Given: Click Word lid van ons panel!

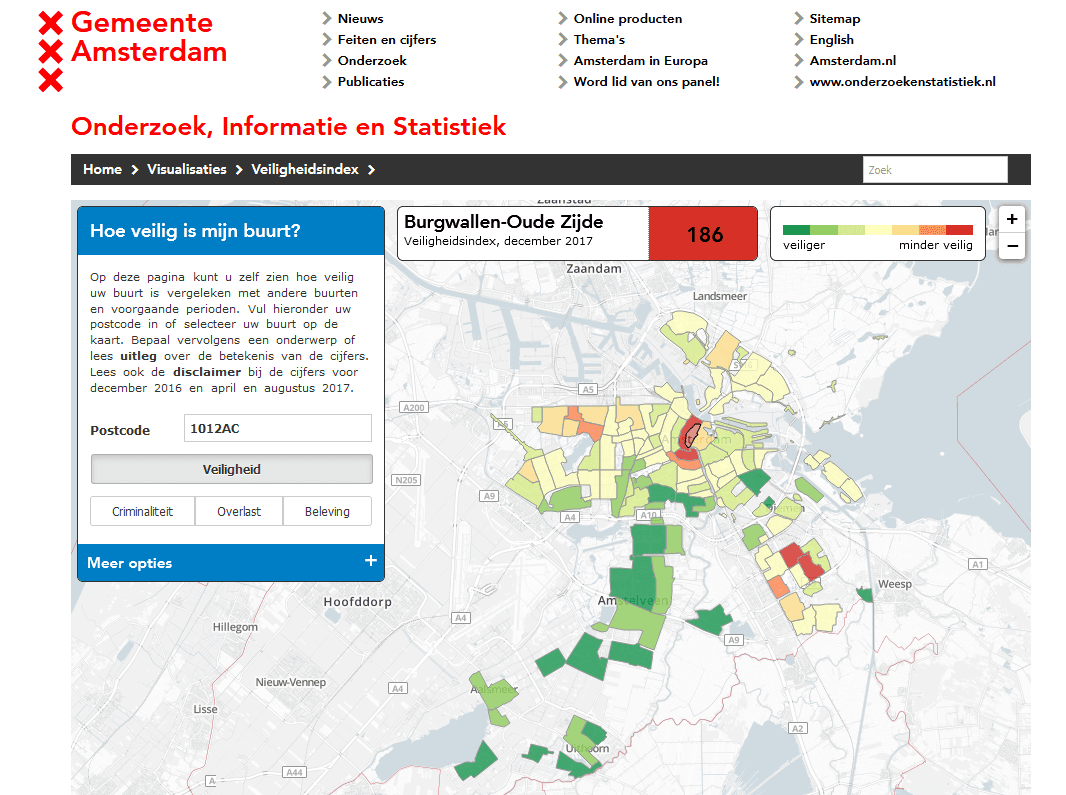Looking at the screenshot, I should coord(647,82).
